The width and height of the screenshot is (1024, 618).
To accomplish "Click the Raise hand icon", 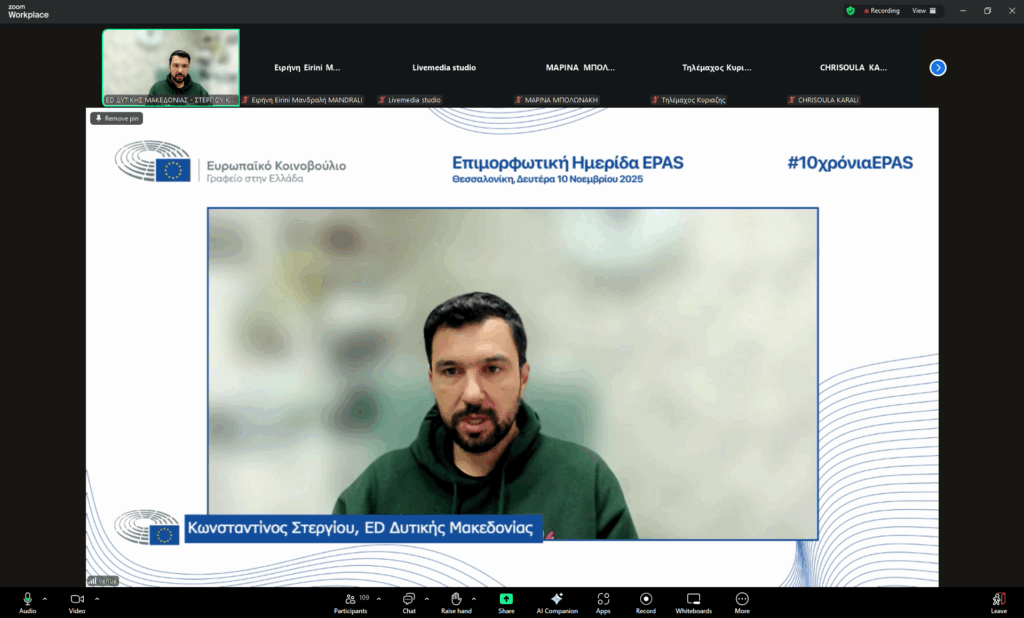I will [x=456, y=600].
